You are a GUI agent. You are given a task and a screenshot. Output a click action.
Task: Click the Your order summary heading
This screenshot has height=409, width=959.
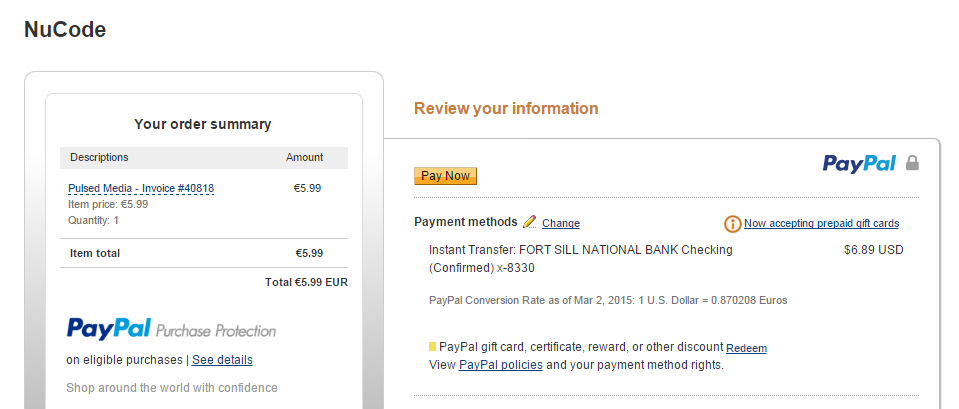(202, 124)
